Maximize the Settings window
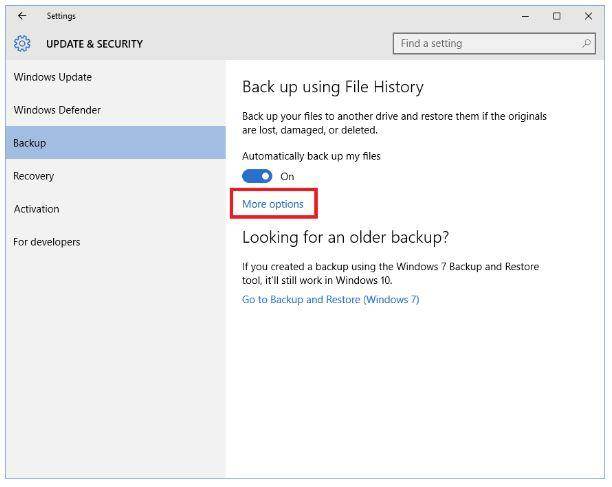The width and height of the screenshot is (612, 487). 557,16
